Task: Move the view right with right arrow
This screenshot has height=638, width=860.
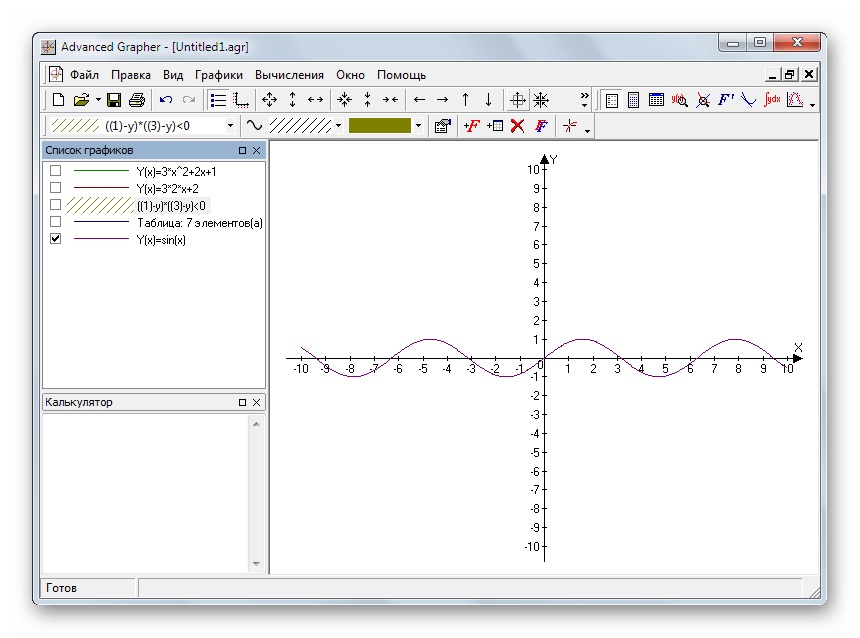Action: pyautogui.click(x=442, y=100)
